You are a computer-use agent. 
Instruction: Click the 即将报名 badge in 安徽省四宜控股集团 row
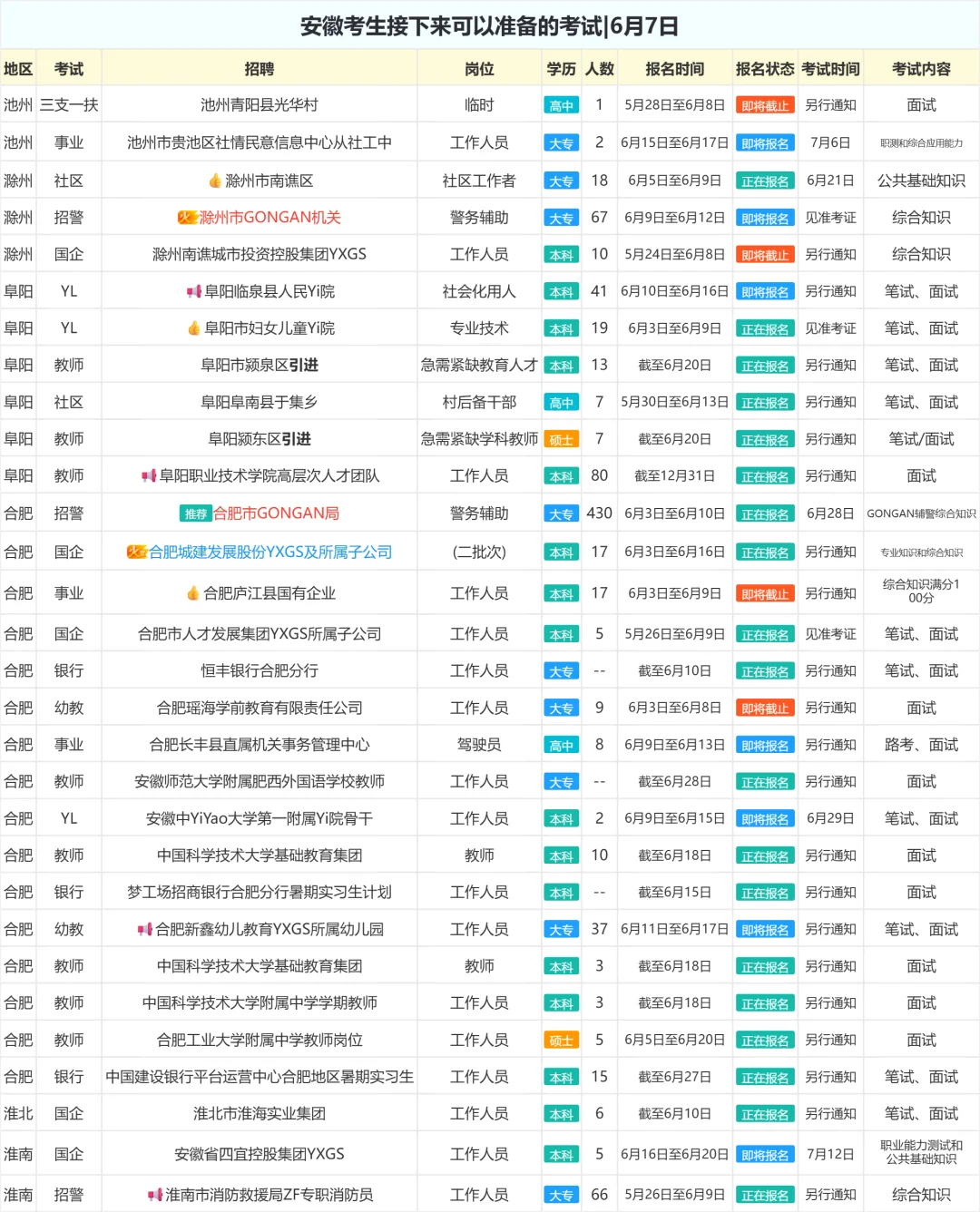(x=765, y=1155)
